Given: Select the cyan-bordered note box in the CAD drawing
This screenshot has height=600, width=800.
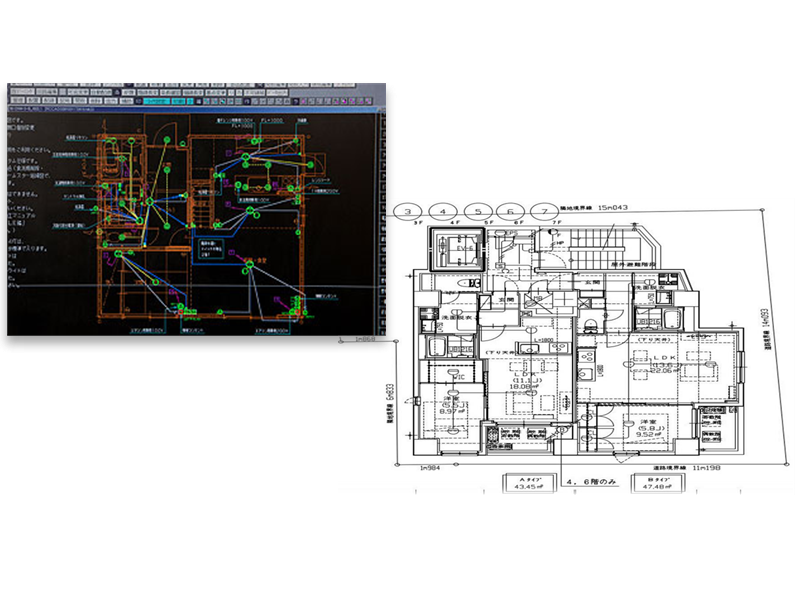Looking at the screenshot, I should [210, 250].
